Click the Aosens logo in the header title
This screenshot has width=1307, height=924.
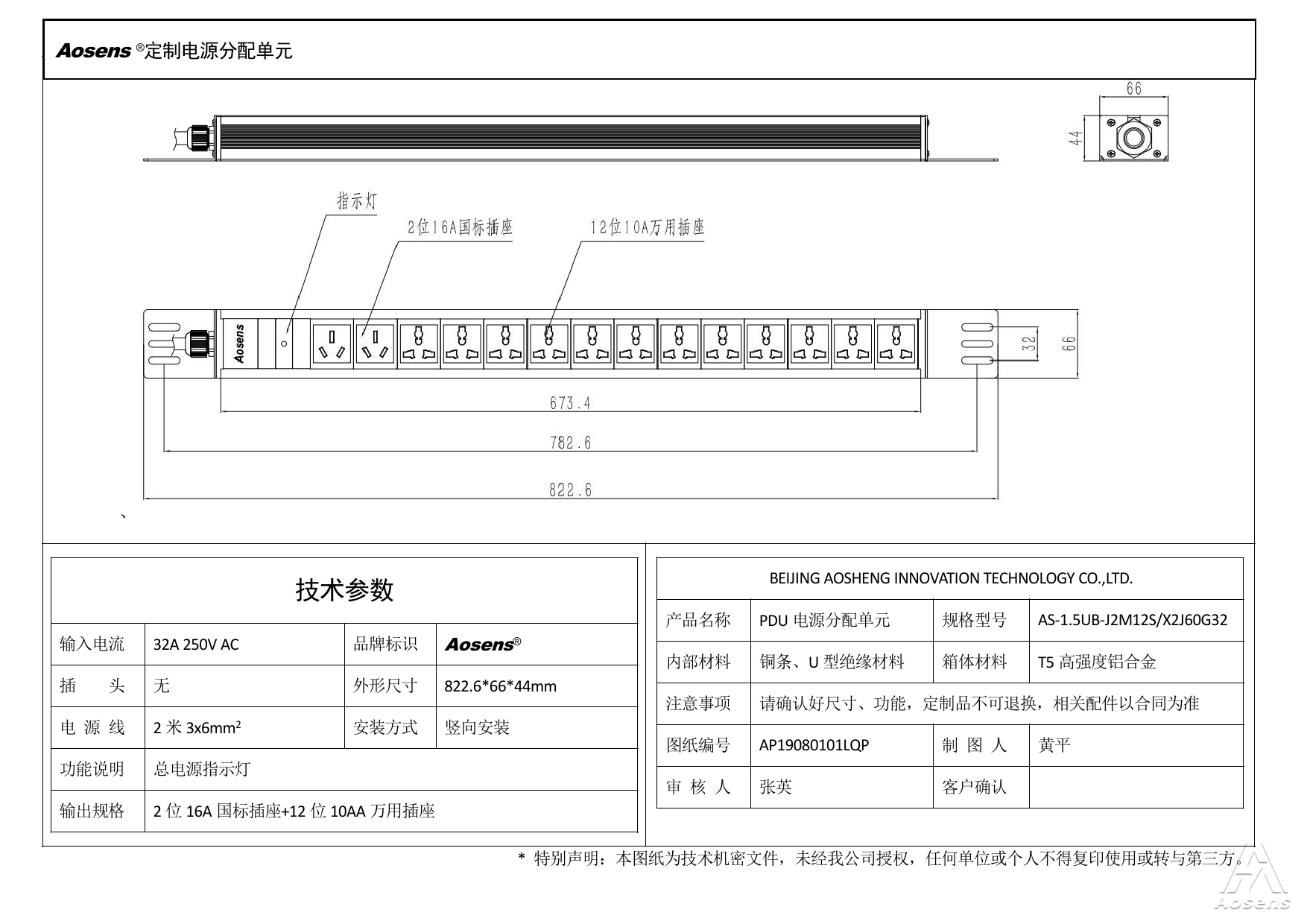click(x=94, y=51)
